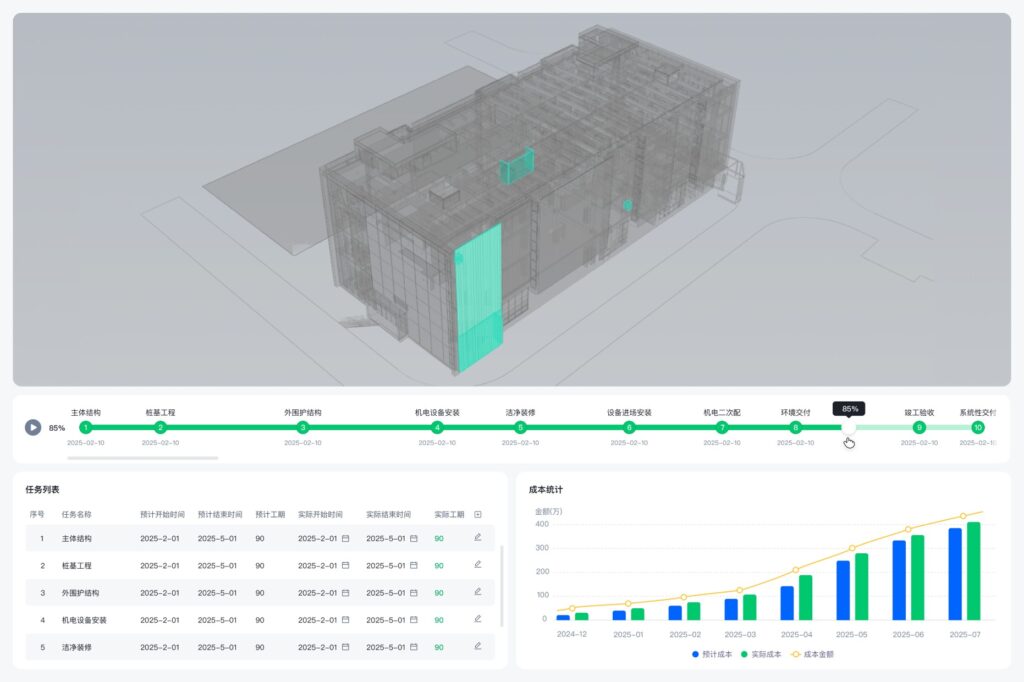The width and height of the screenshot is (1024, 682).
Task: Click the 85% progress handle on the timeline
Action: (x=848, y=427)
